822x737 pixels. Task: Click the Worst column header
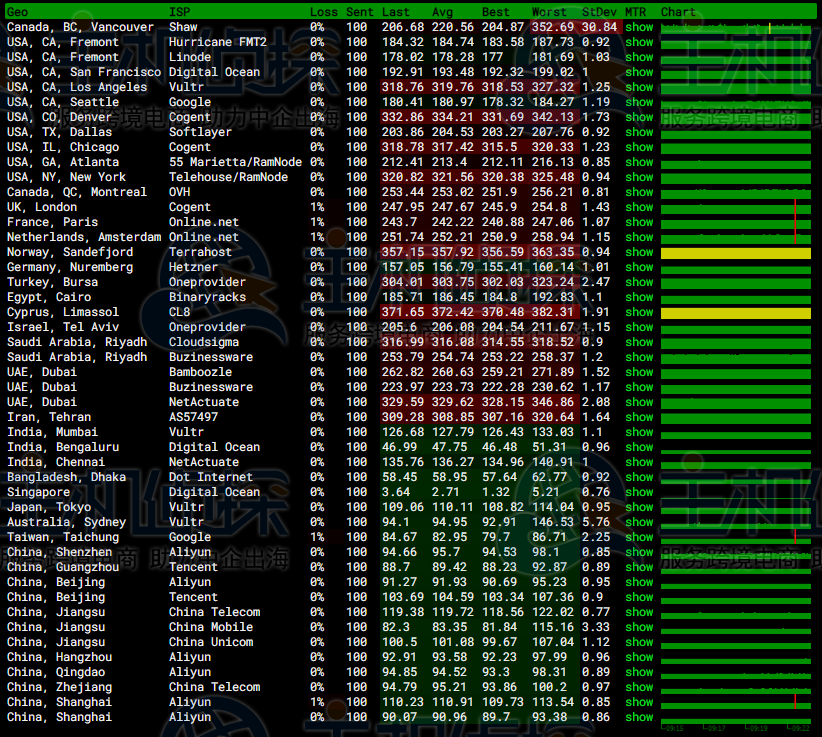point(549,12)
